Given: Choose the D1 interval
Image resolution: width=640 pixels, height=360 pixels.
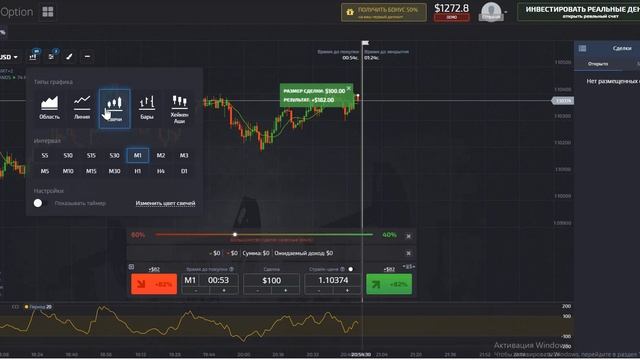Looking at the screenshot, I should 184,171.
